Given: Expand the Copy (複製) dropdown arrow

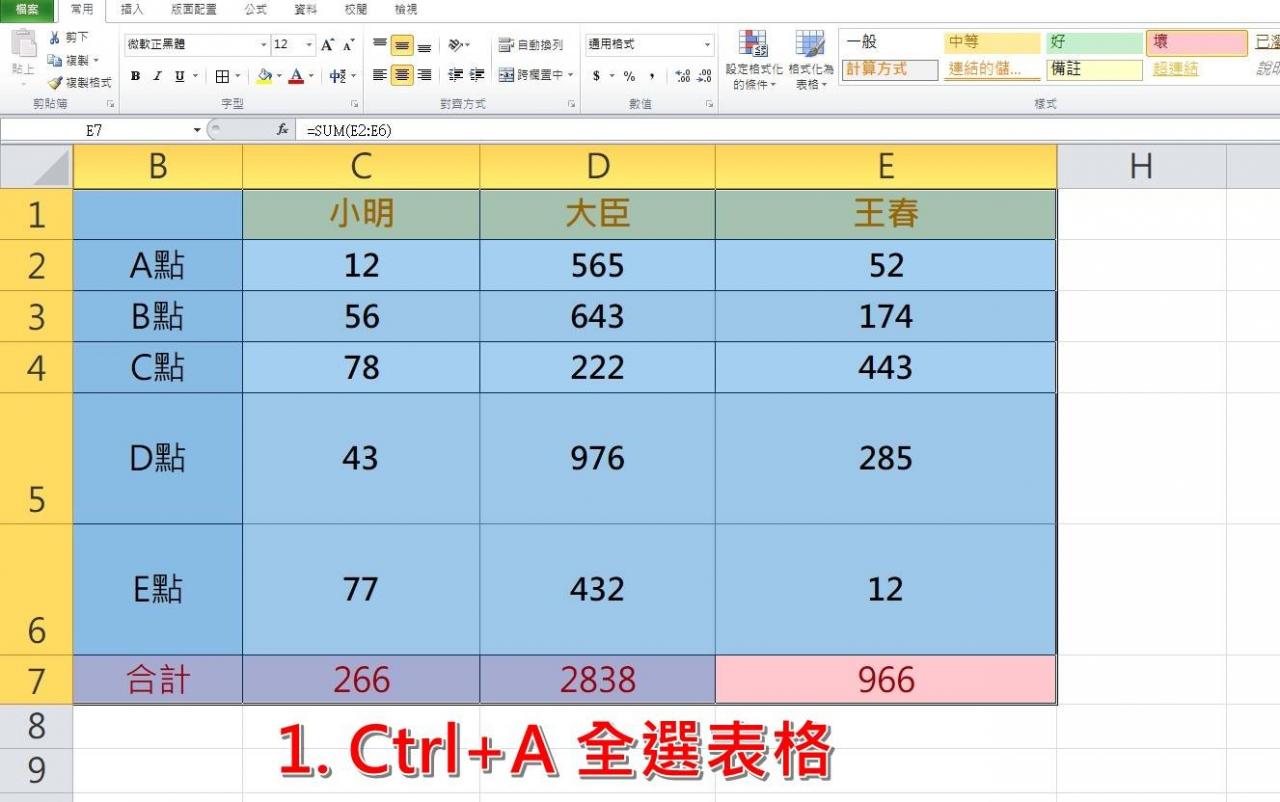Looking at the screenshot, I should pos(96,61).
